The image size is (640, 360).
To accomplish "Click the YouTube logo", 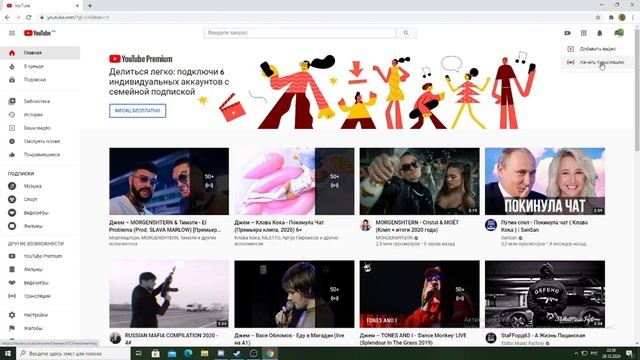I will coord(39,33).
